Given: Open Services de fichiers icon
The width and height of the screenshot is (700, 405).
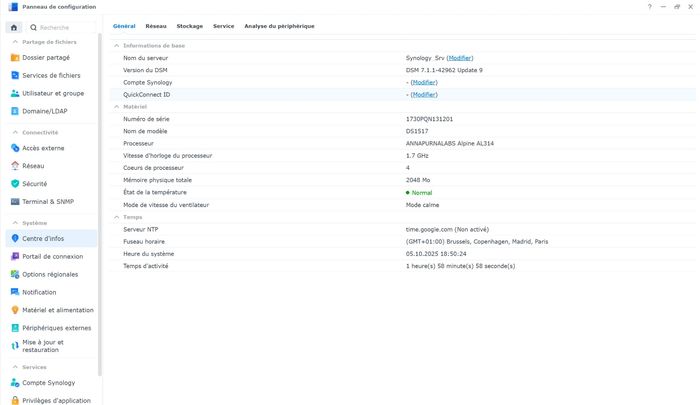Looking at the screenshot, I should [15, 75].
